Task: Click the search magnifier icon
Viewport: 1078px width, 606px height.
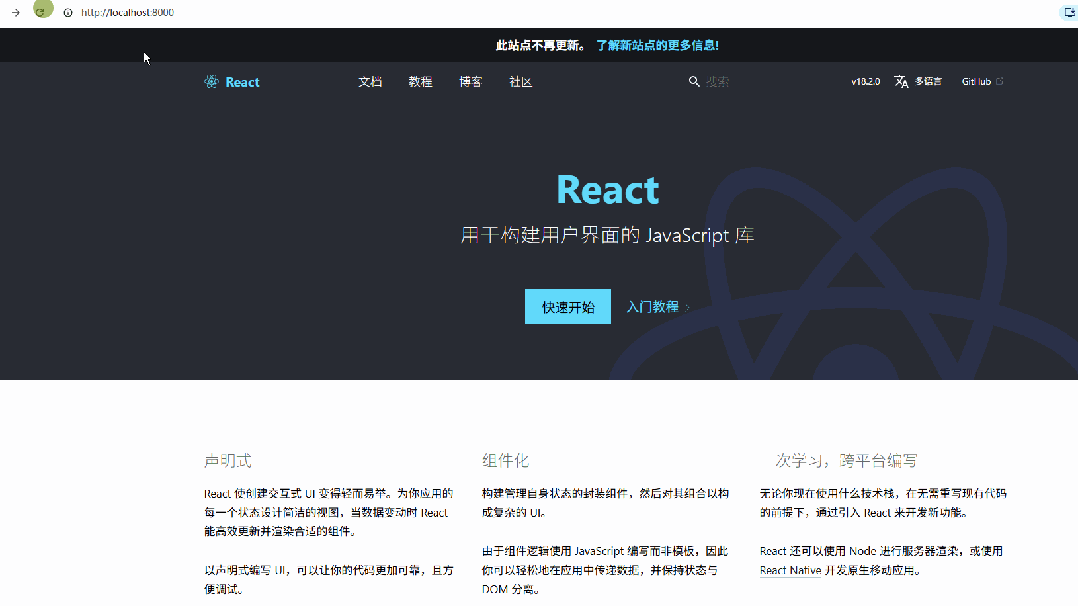Action: point(694,81)
